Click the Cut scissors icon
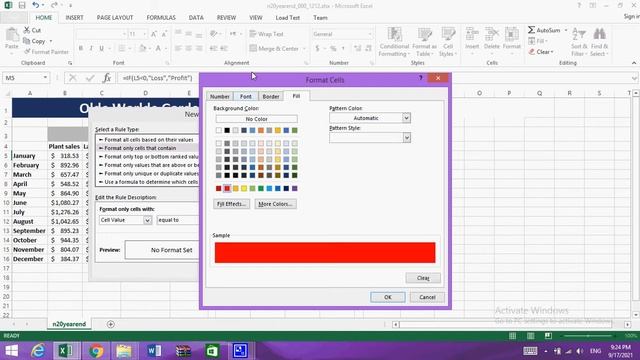This screenshot has width=640, height=360. pyautogui.click(x=27, y=30)
